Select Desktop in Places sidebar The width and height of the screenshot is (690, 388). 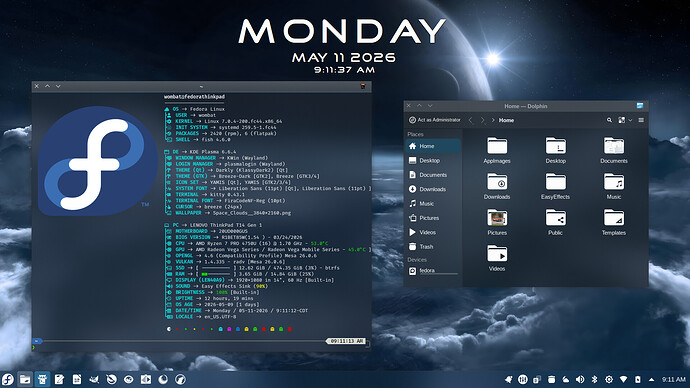[x=433, y=161]
